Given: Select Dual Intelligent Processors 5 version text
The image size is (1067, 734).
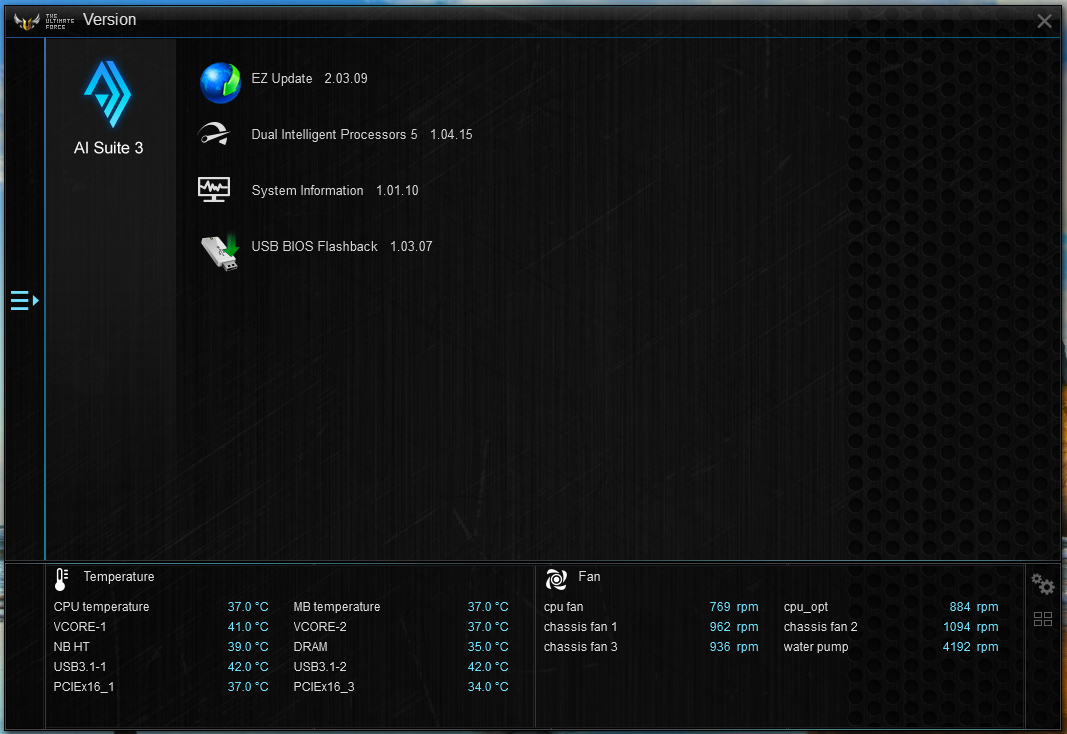Looking at the screenshot, I should tap(361, 134).
